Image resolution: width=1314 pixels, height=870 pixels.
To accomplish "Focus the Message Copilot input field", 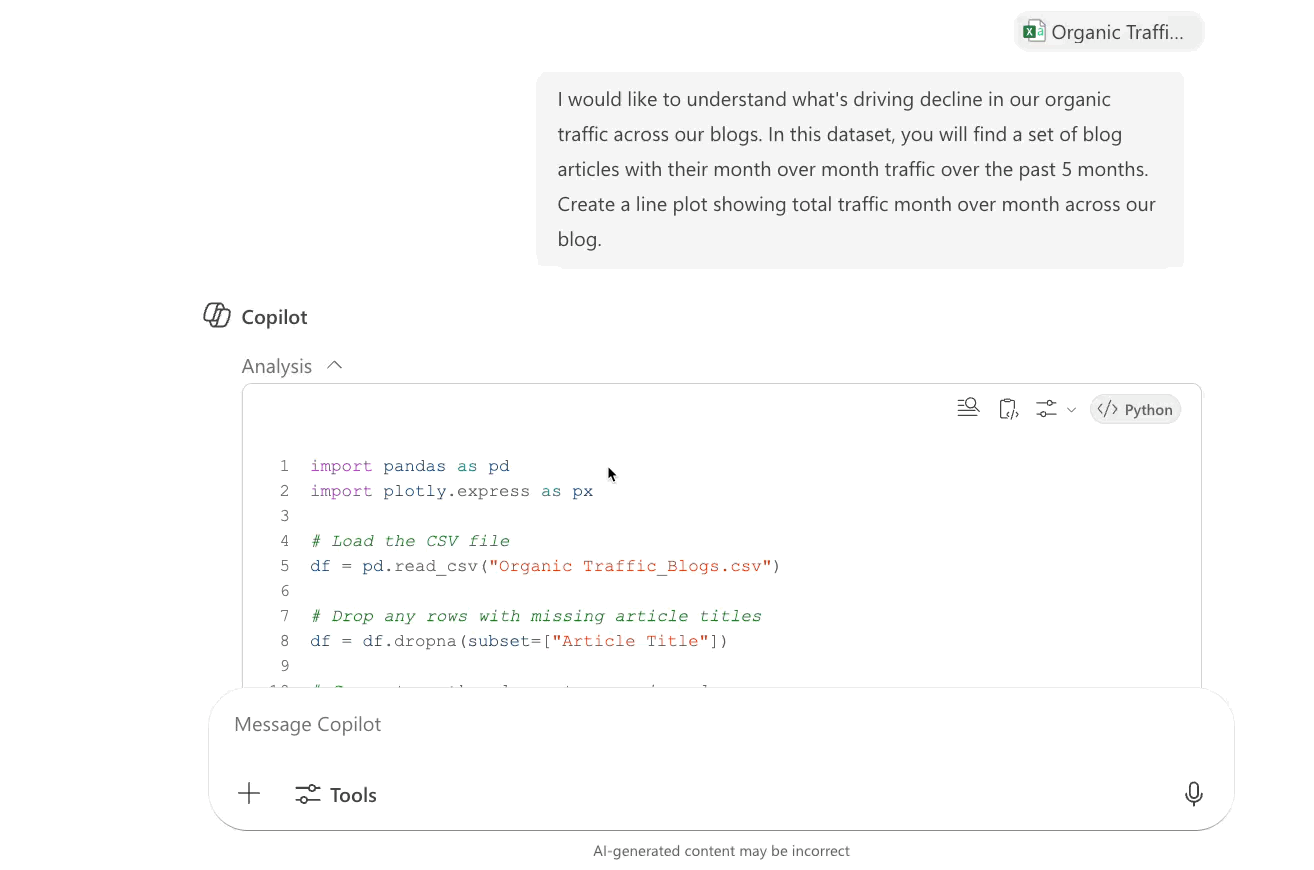I will coord(700,725).
